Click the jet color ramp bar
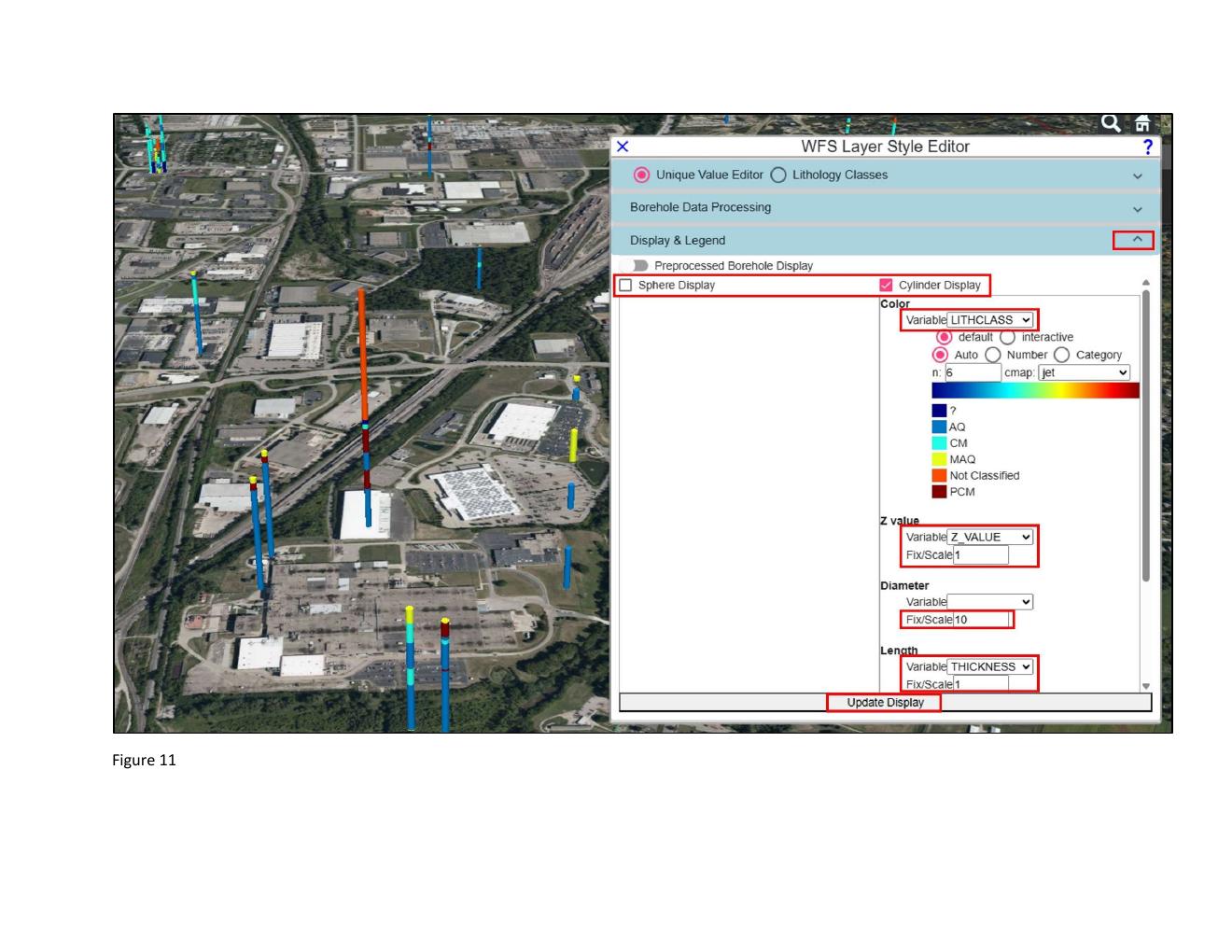The height and width of the screenshot is (952, 1232). 1035,390
